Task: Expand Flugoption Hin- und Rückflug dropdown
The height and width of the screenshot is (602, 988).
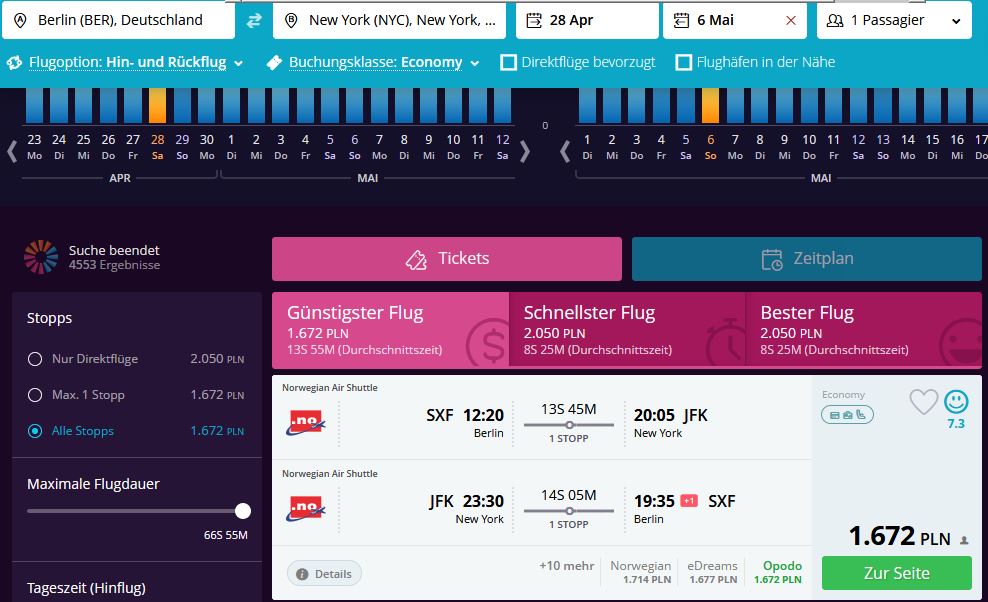Action: tap(125, 62)
